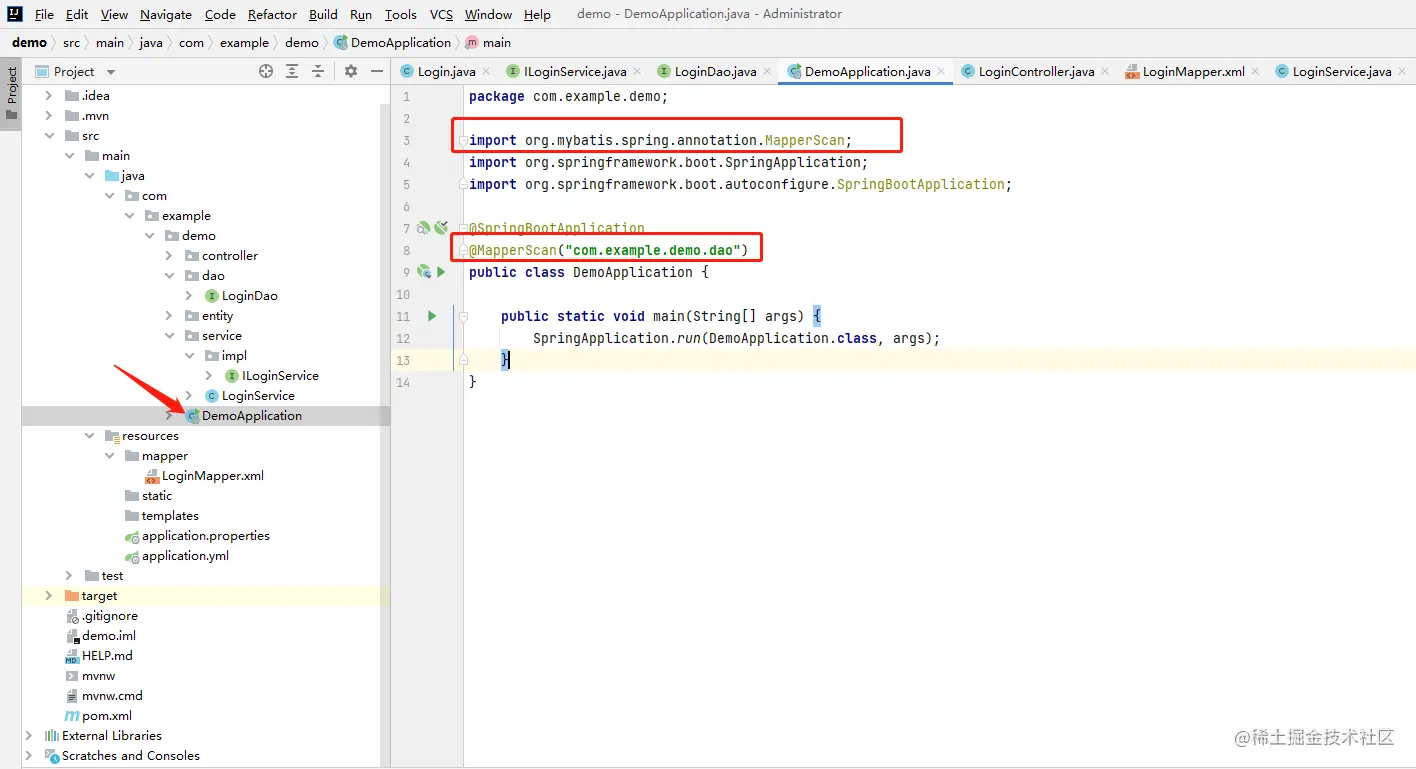The image size is (1416, 769).
Task: Click the MapperScan annotation on line 8
Action: (513, 250)
